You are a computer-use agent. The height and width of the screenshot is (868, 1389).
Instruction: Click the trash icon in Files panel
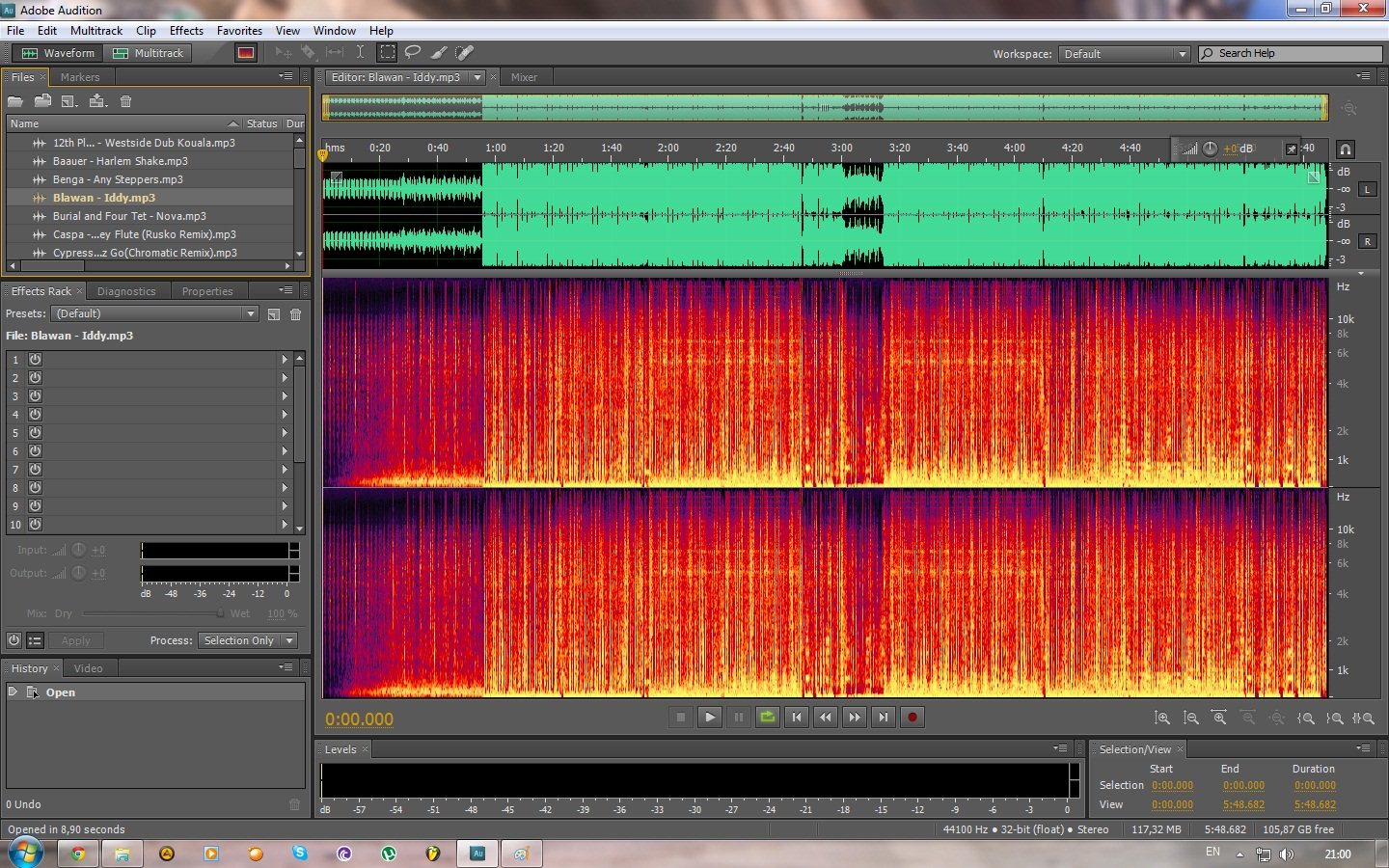(125, 101)
